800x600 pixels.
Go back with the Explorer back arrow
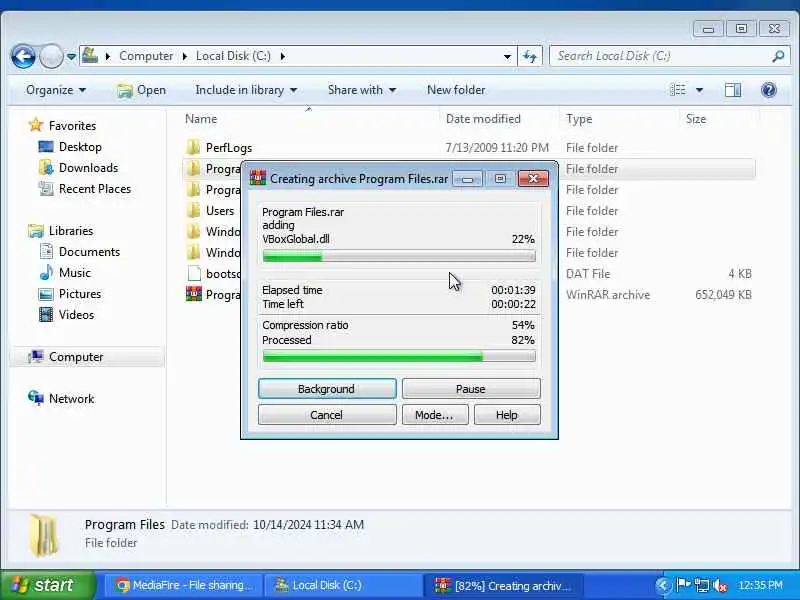point(23,56)
